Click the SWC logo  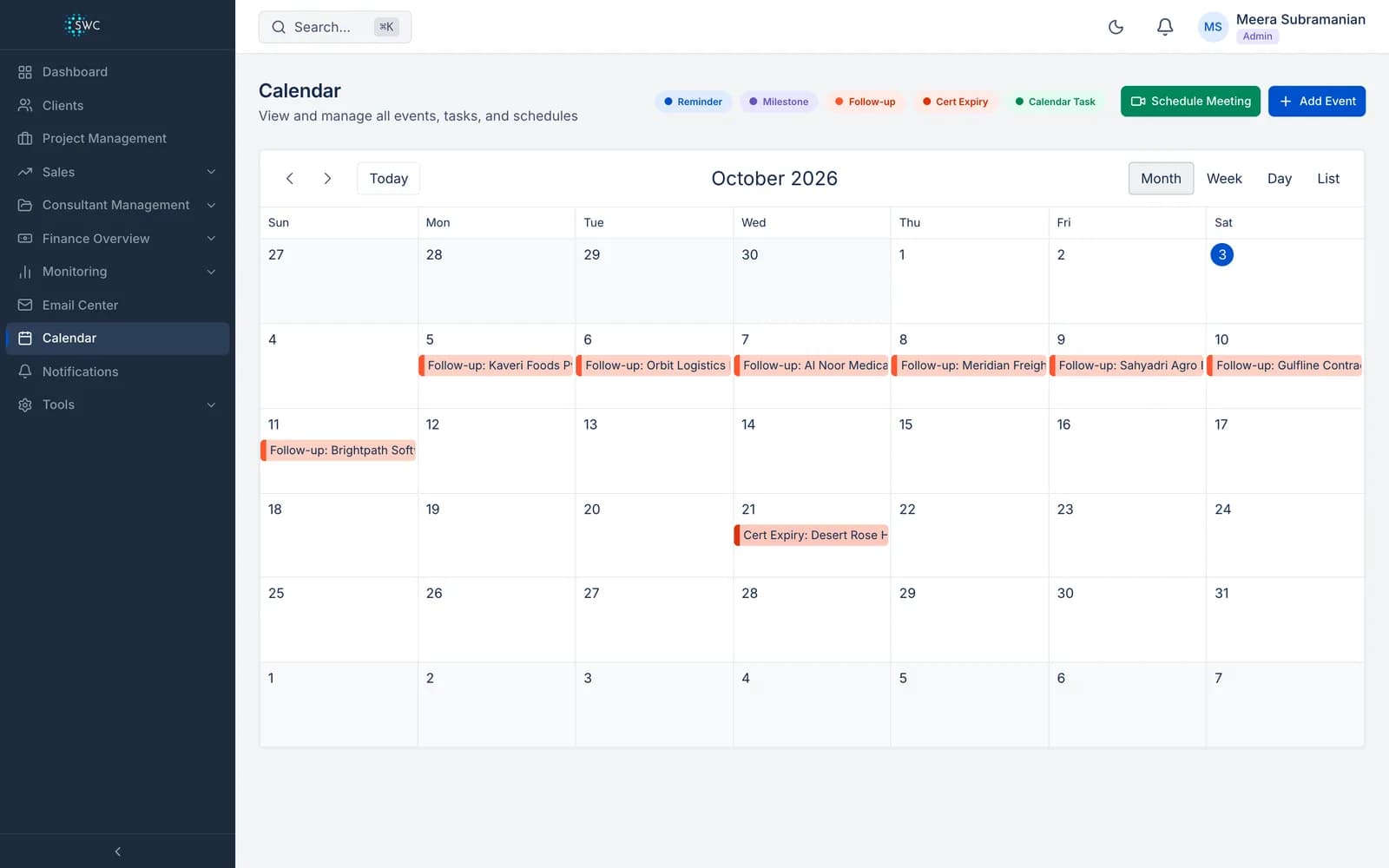[82, 25]
